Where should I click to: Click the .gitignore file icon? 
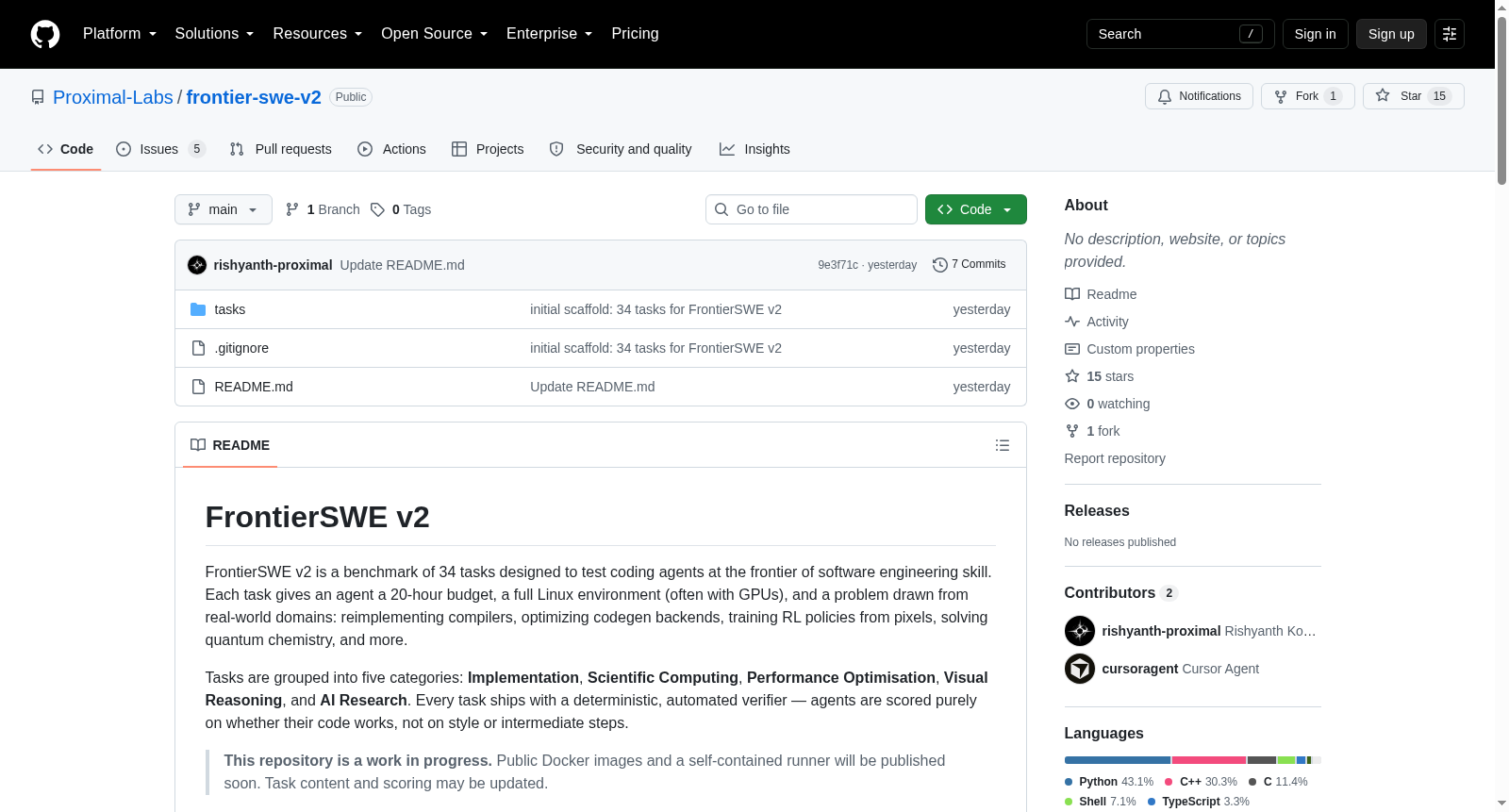click(198, 348)
